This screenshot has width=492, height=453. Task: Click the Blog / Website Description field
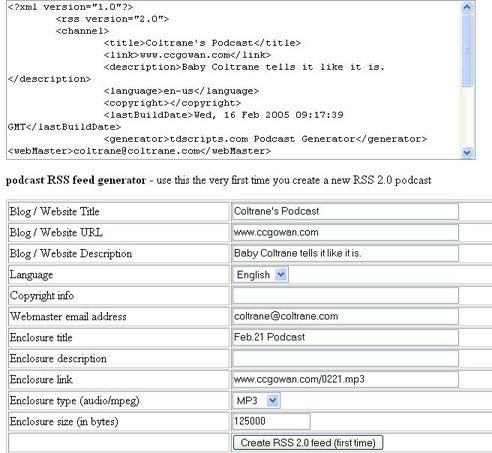pyautogui.click(x=345, y=253)
